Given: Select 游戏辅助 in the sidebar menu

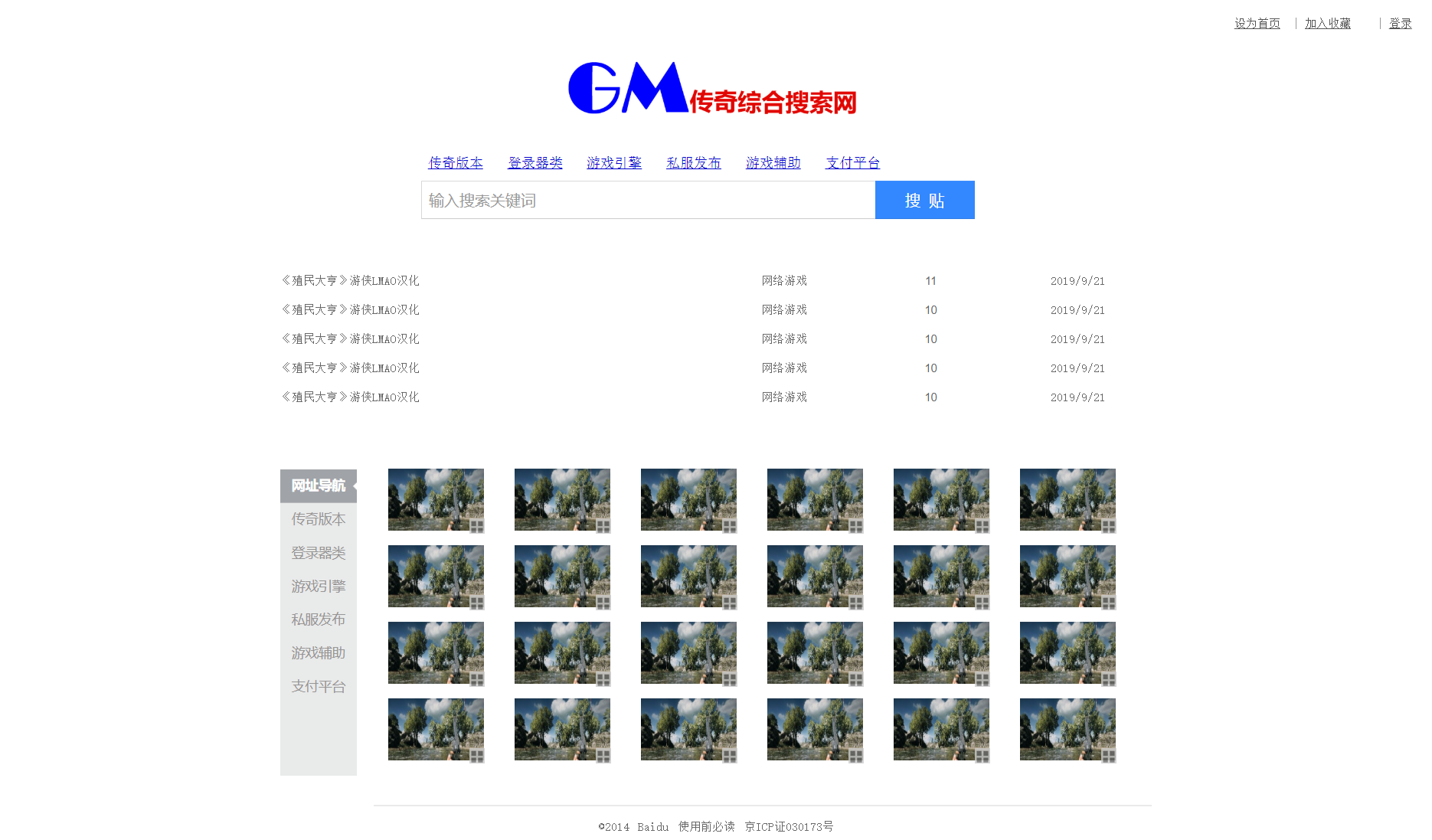Looking at the screenshot, I should [317, 652].
